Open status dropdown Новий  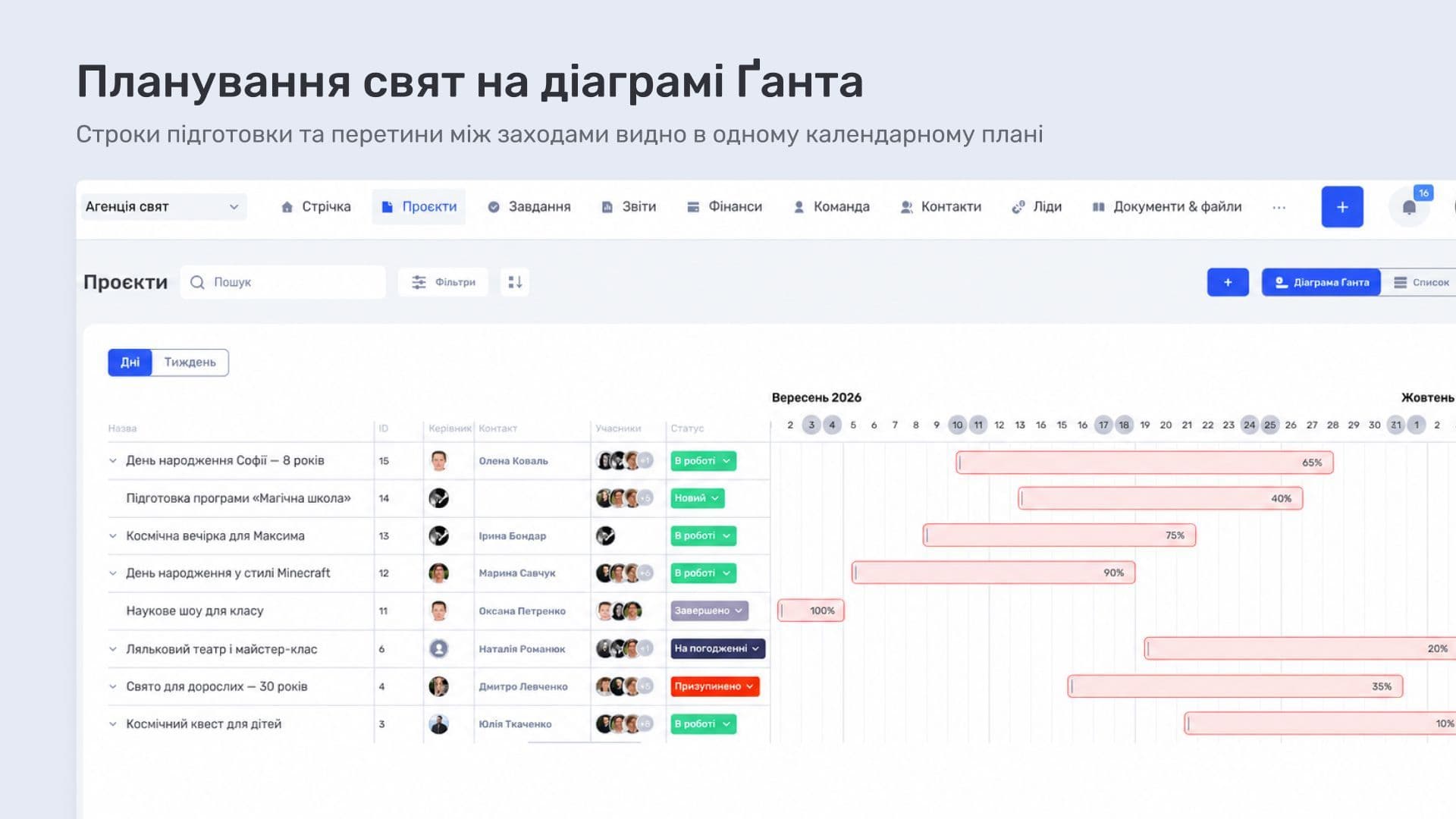[697, 498]
